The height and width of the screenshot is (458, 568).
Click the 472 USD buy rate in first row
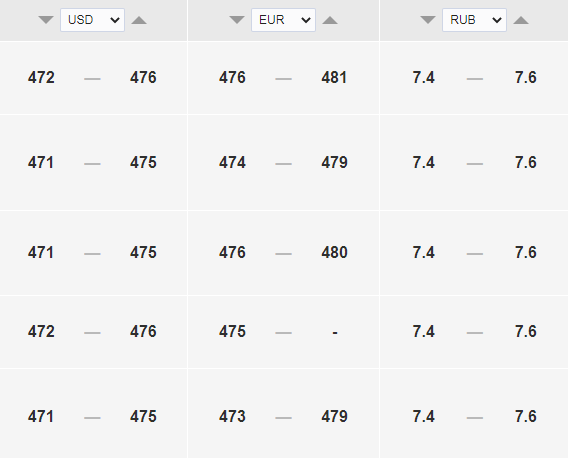coord(41,78)
